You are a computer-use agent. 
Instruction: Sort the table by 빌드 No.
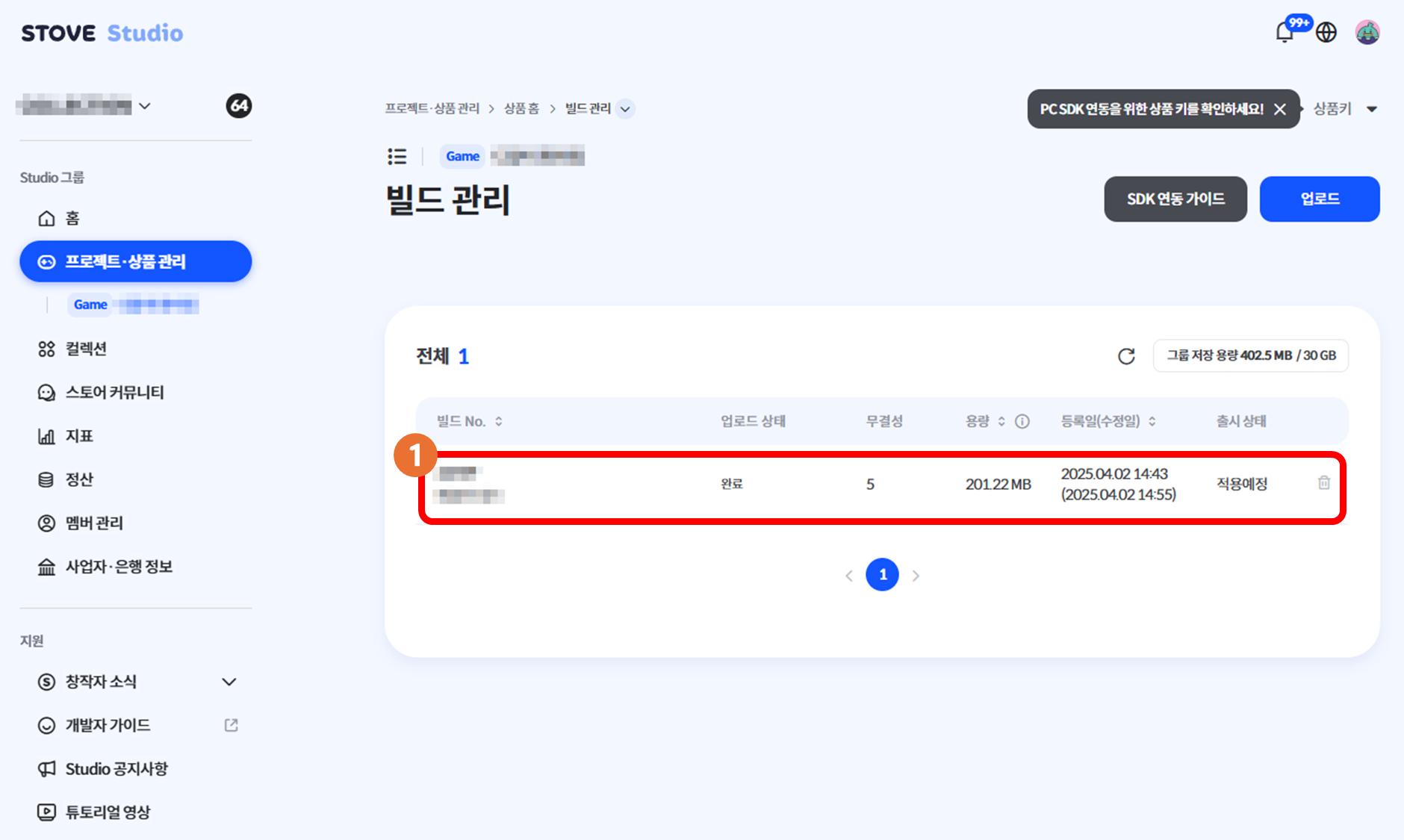tap(470, 421)
